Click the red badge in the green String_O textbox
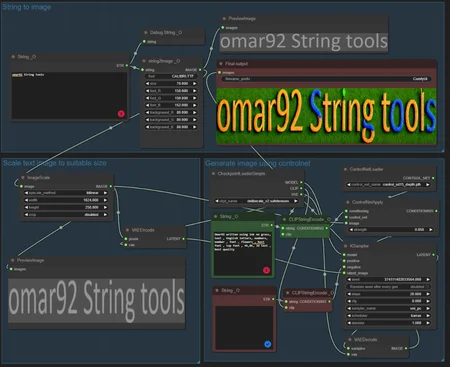 [266, 270]
